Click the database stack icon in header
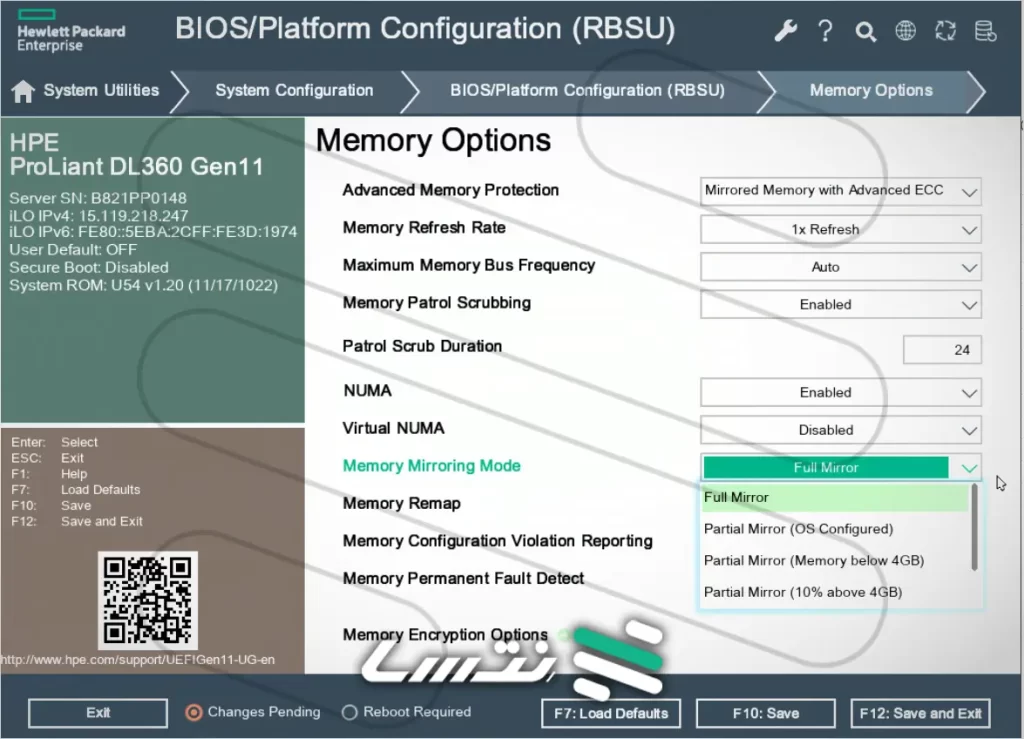The image size is (1024, 739). 985,31
